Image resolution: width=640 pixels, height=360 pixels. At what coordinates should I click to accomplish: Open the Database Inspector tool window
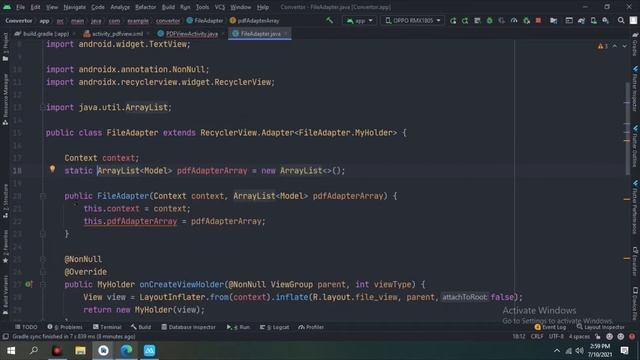[188, 327]
